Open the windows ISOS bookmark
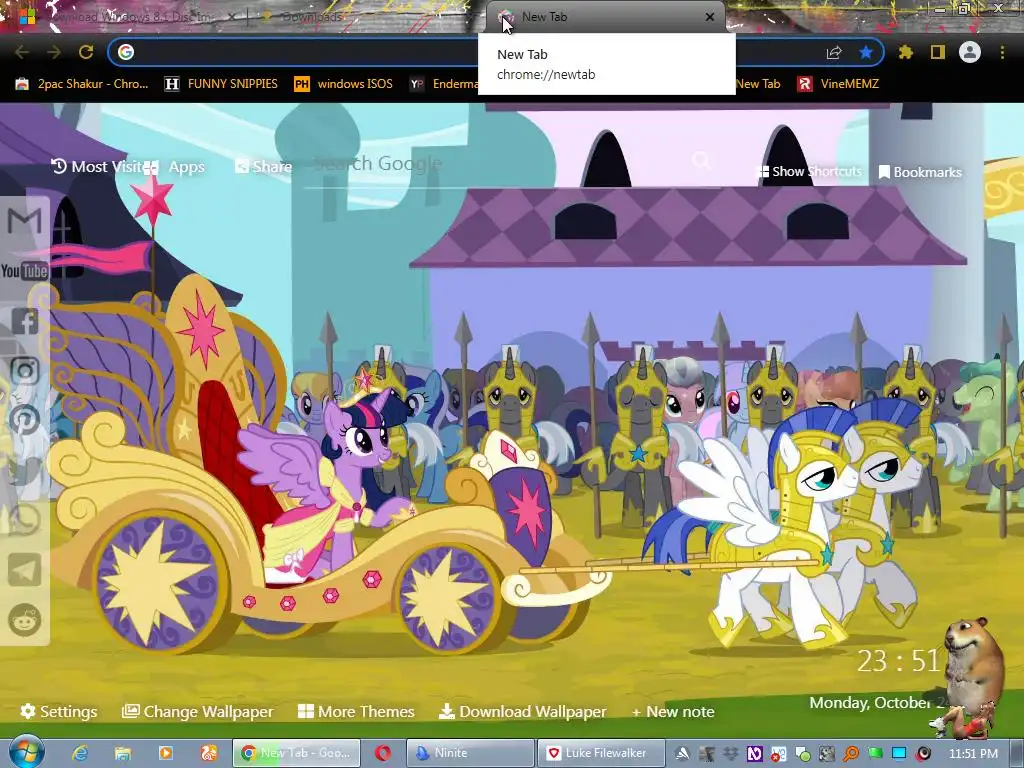The image size is (1024, 768). (344, 84)
